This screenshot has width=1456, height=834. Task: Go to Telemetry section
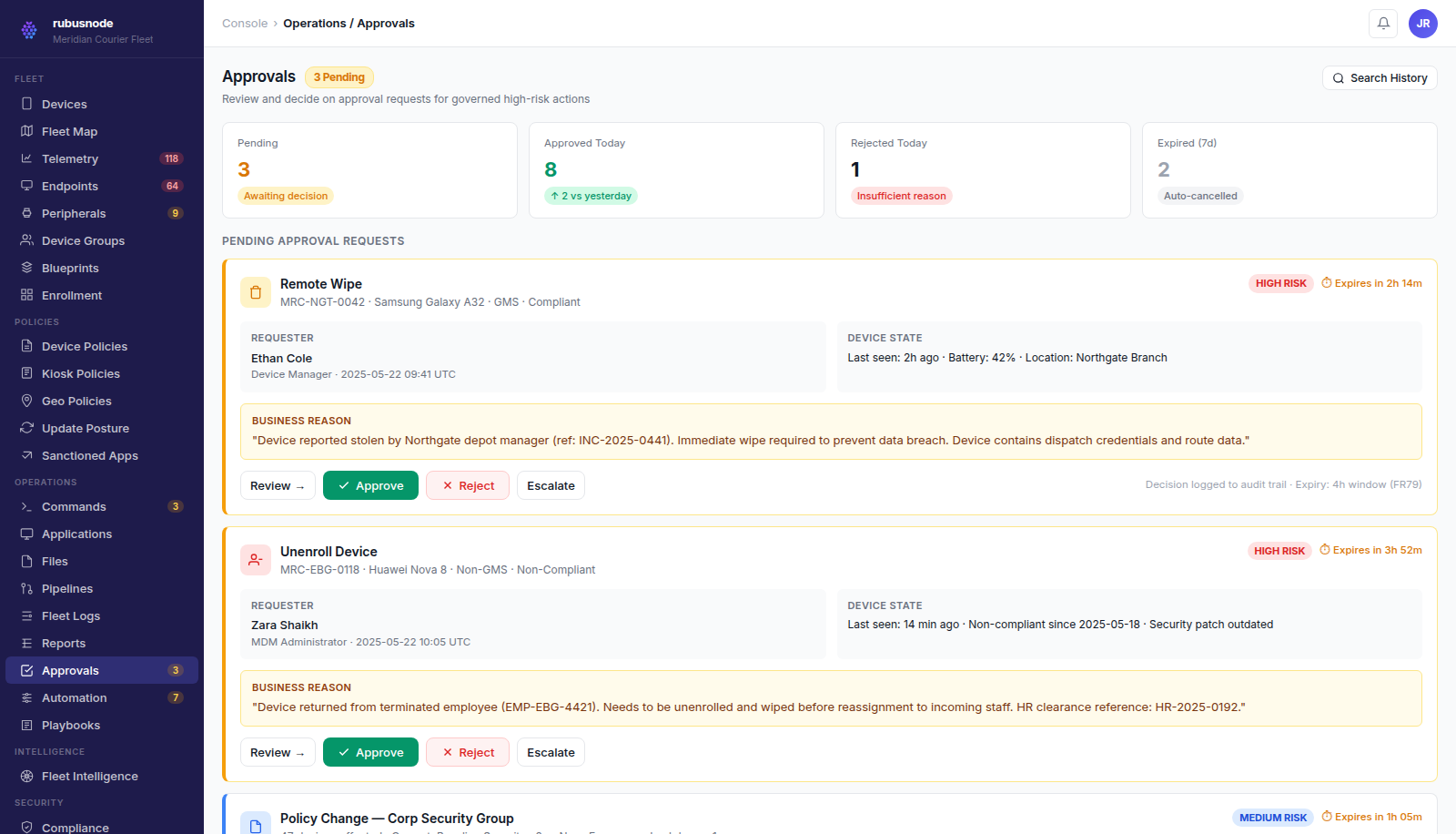(102, 158)
